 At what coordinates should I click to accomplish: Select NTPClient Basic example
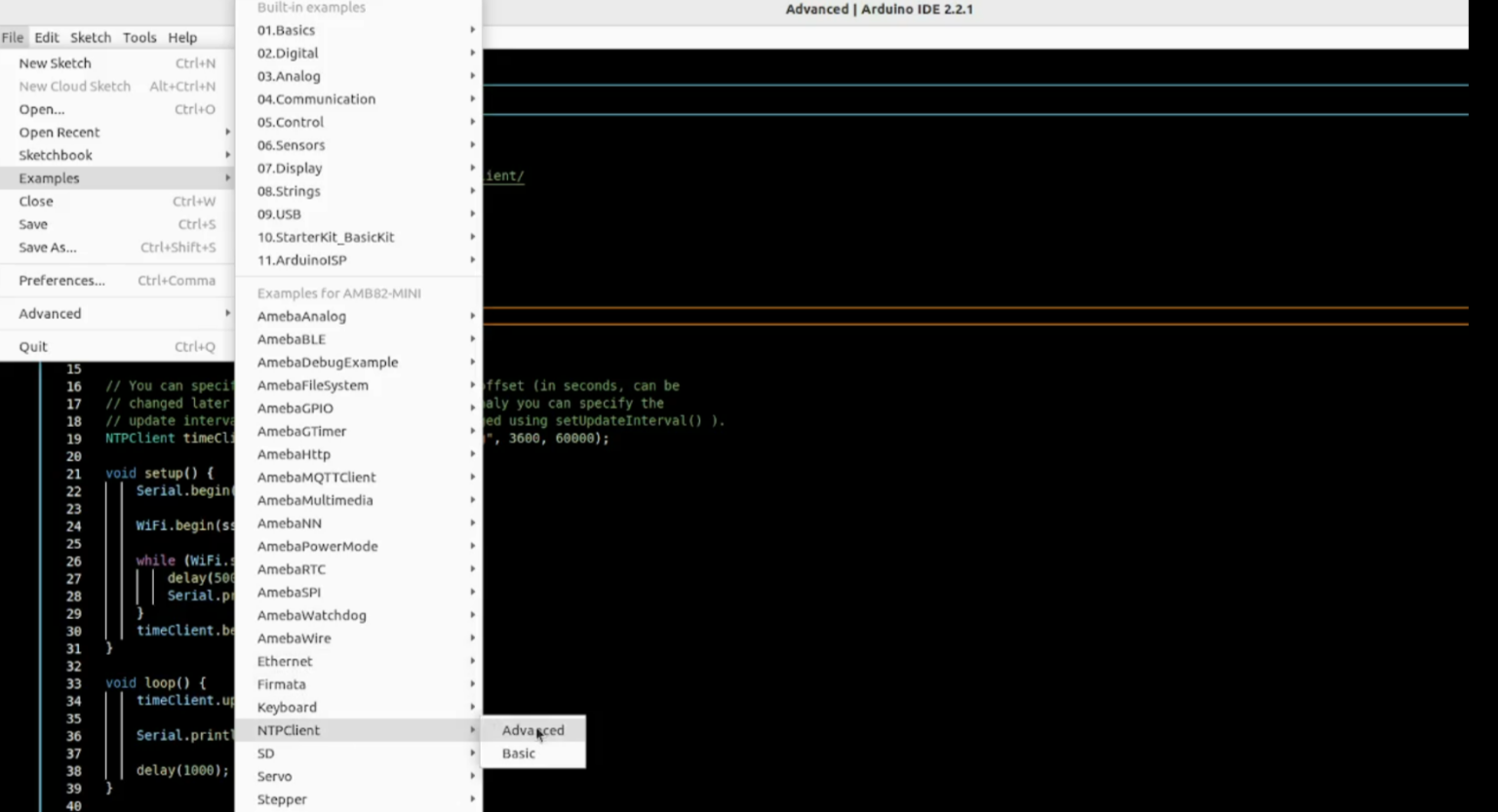[x=533, y=754]
